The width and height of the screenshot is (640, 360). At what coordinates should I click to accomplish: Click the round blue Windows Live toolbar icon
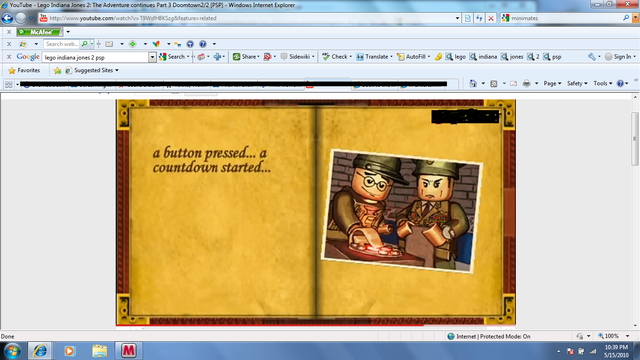[x=190, y=44]
